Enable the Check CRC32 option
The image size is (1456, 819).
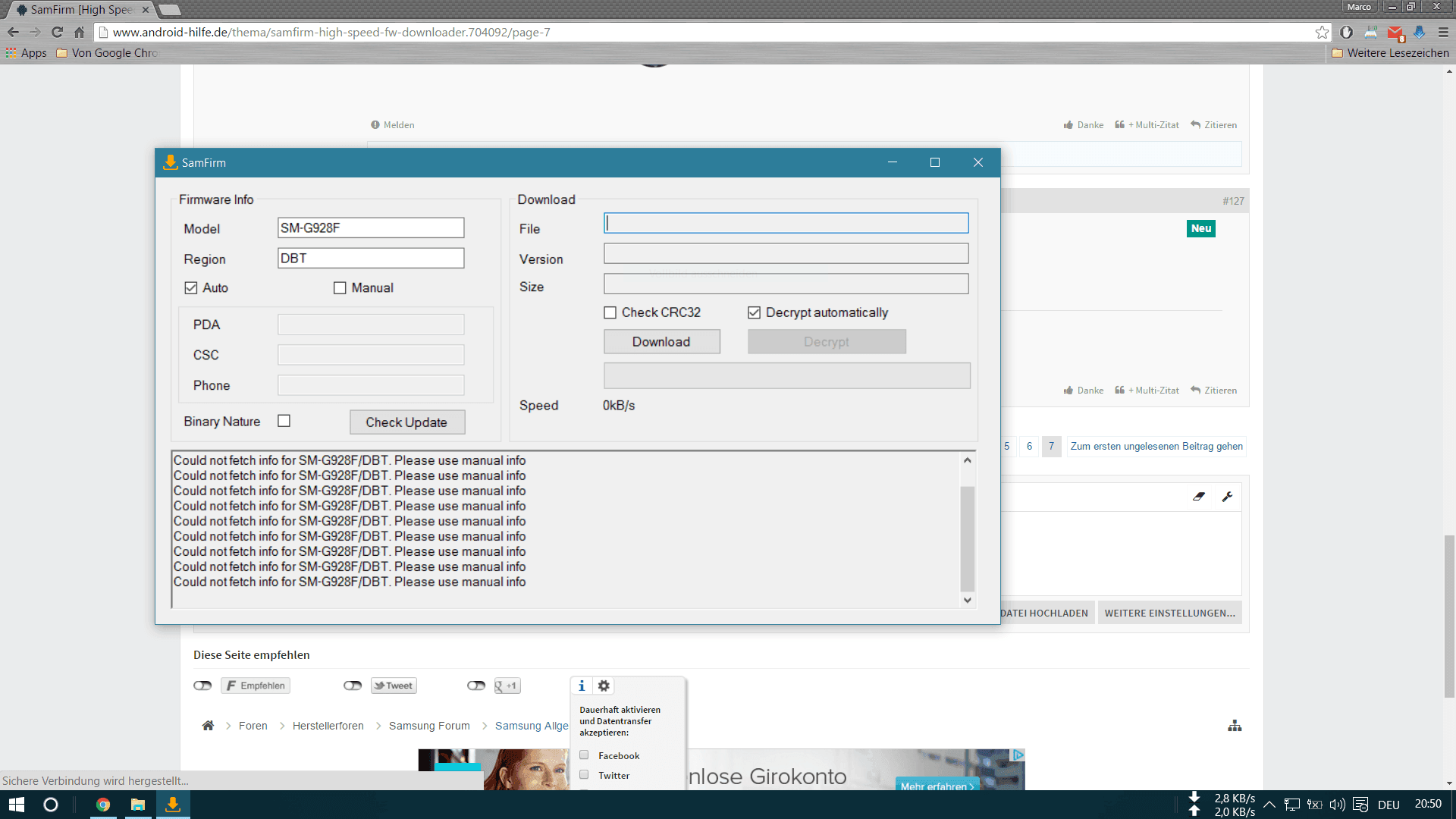(x=610, y=312)
